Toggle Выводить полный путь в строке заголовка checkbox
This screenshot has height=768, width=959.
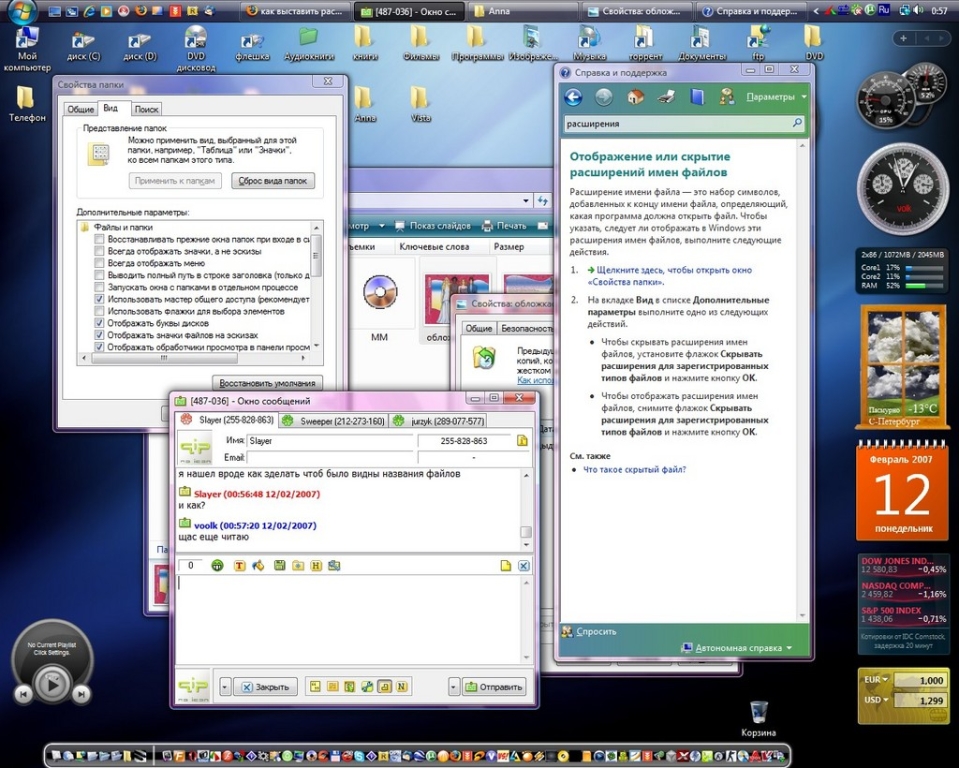[x=99, y=275]
